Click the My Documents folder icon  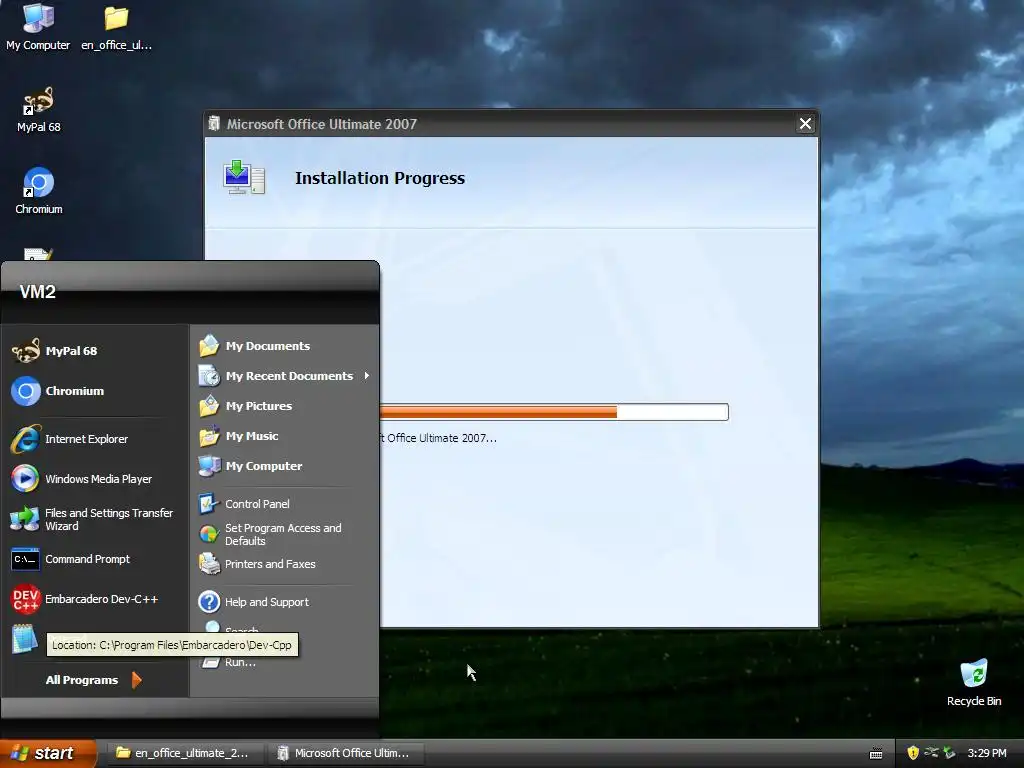coord(209,346)
